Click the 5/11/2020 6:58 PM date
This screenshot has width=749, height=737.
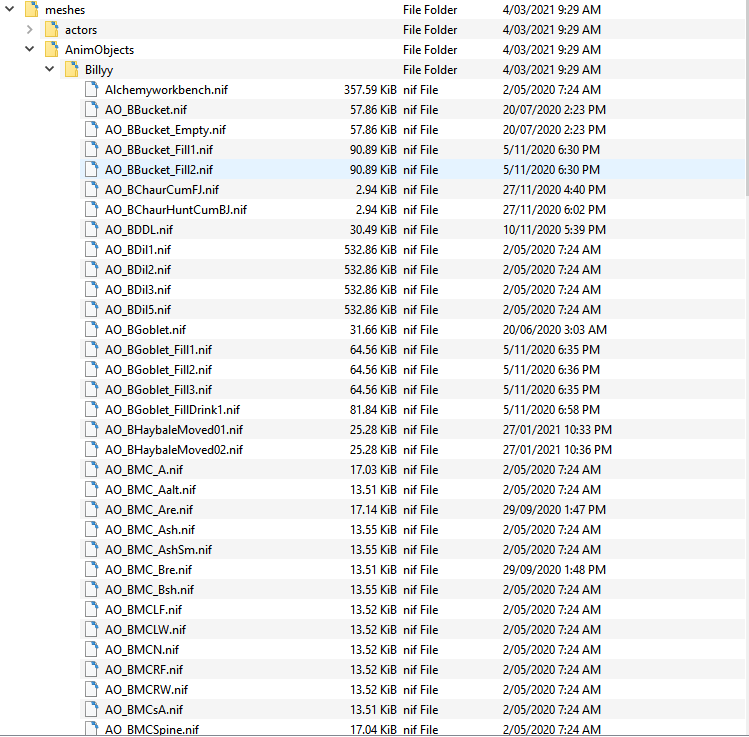(x=551, y=410)
